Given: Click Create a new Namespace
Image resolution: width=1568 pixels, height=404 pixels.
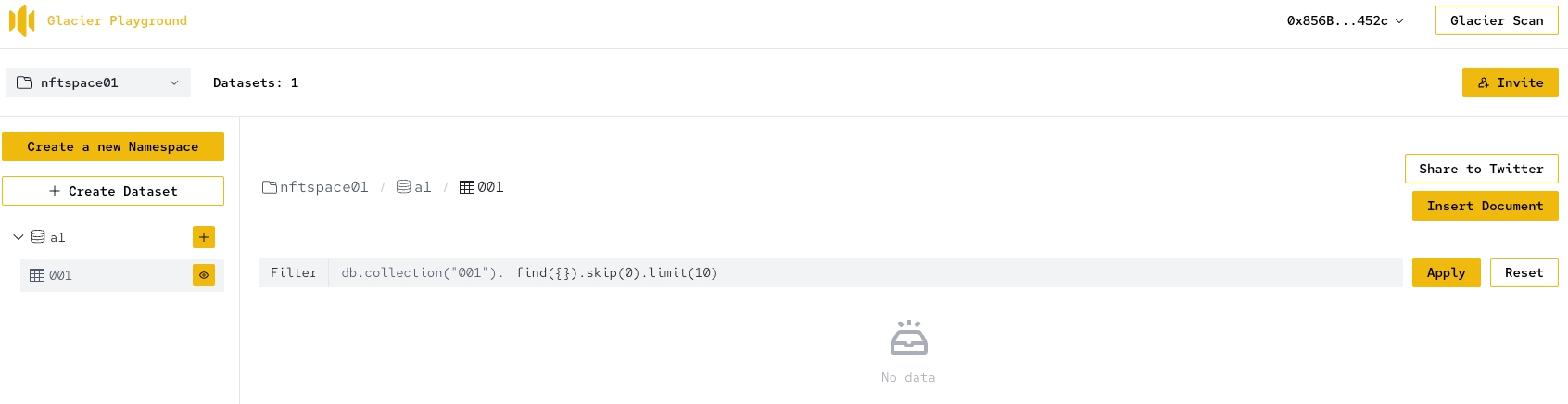Looking at the screenshot, I should 113,146.
